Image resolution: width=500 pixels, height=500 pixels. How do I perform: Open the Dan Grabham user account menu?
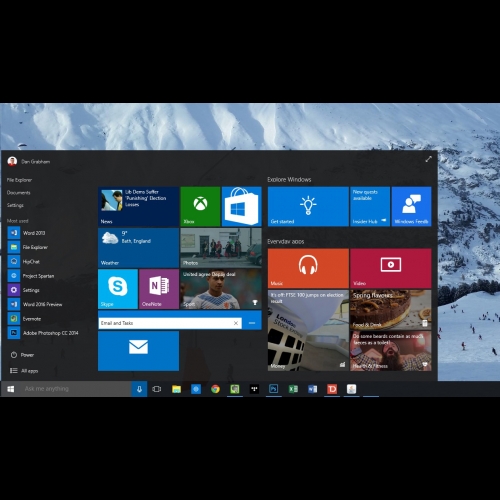pyautogui.click(x=29, y=162)
